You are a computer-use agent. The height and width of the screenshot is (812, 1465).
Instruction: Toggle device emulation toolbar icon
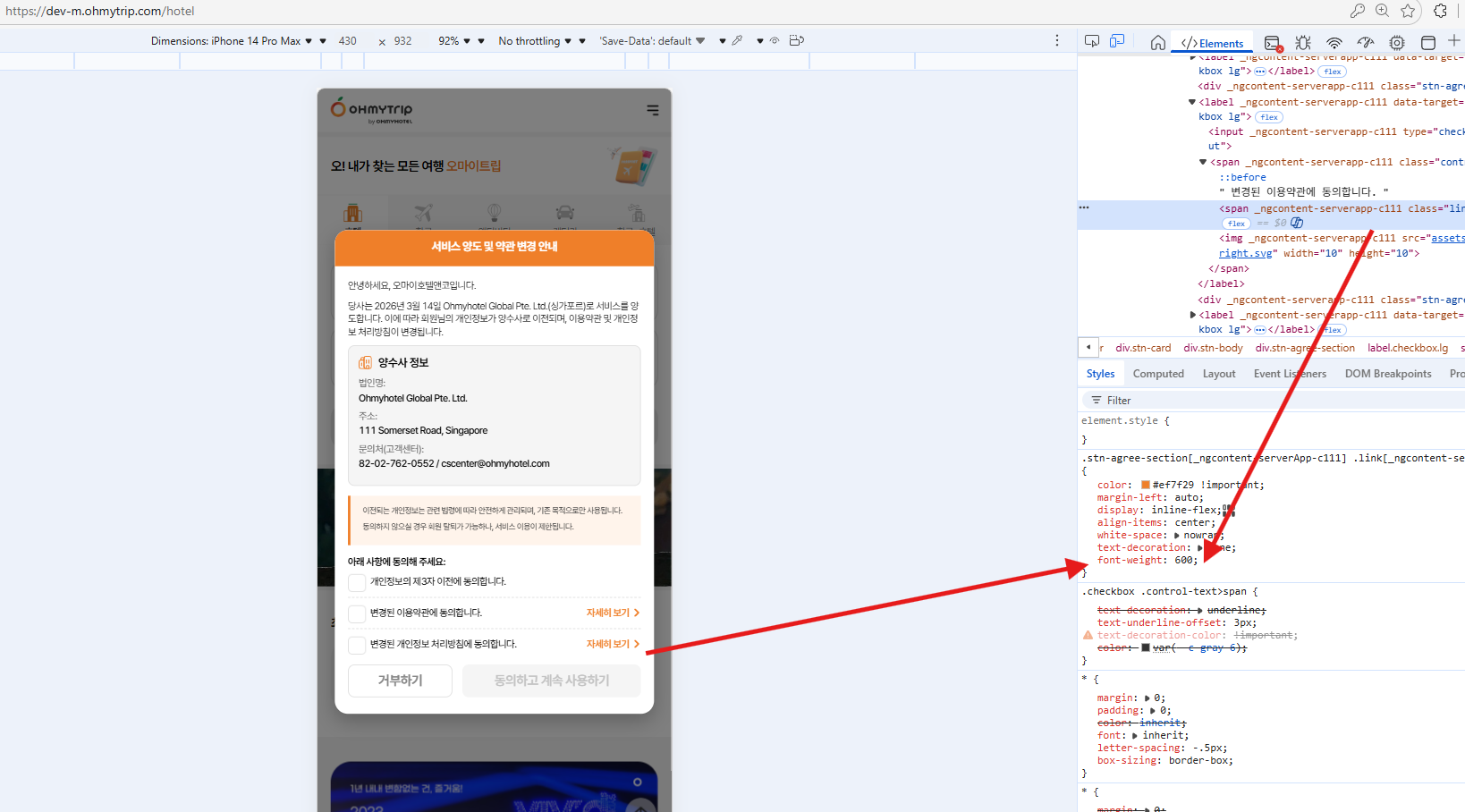[x=1117, y=41]
